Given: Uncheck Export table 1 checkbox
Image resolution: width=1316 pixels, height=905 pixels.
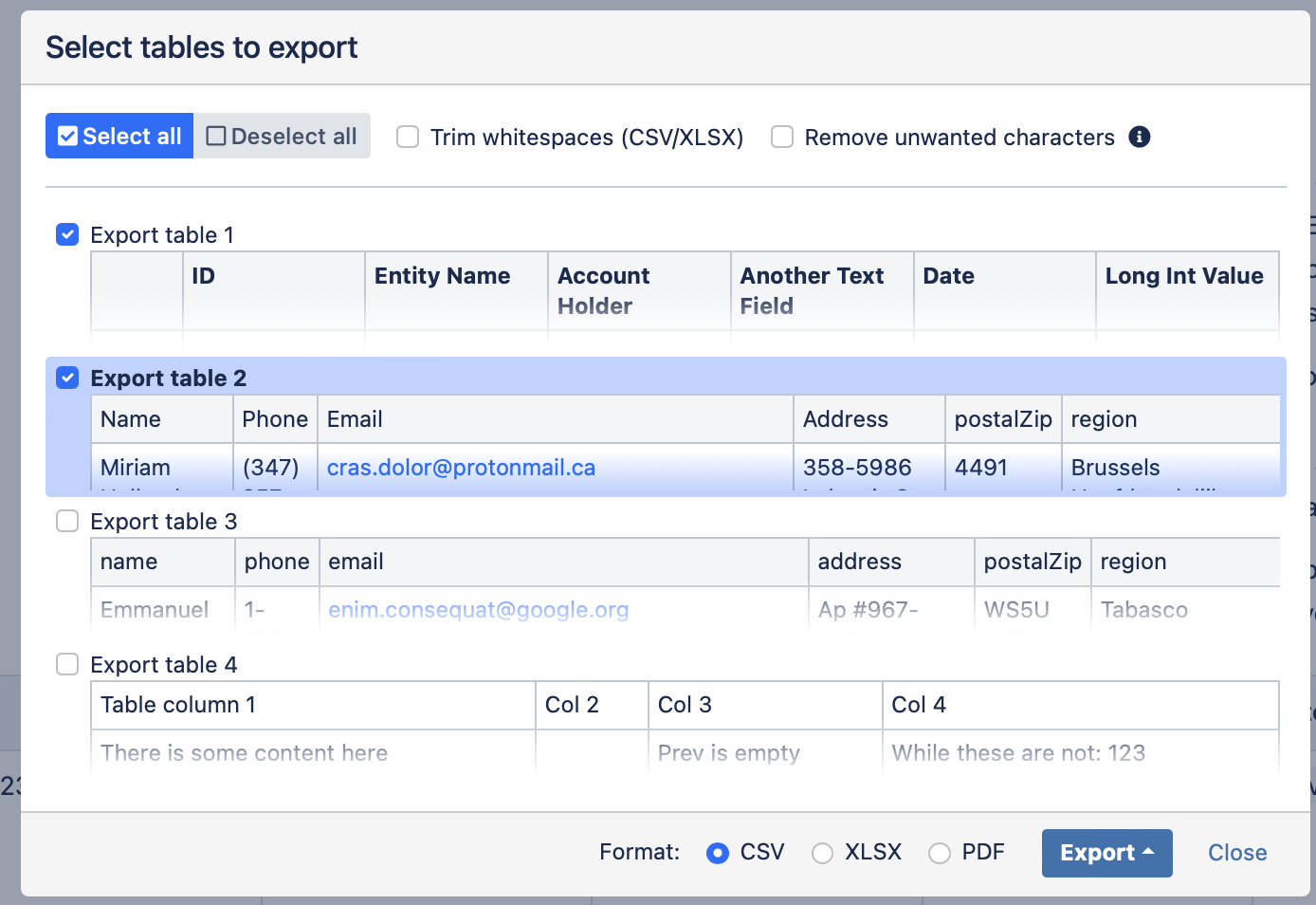Looking at the screenshot, I should click(67, 234).
